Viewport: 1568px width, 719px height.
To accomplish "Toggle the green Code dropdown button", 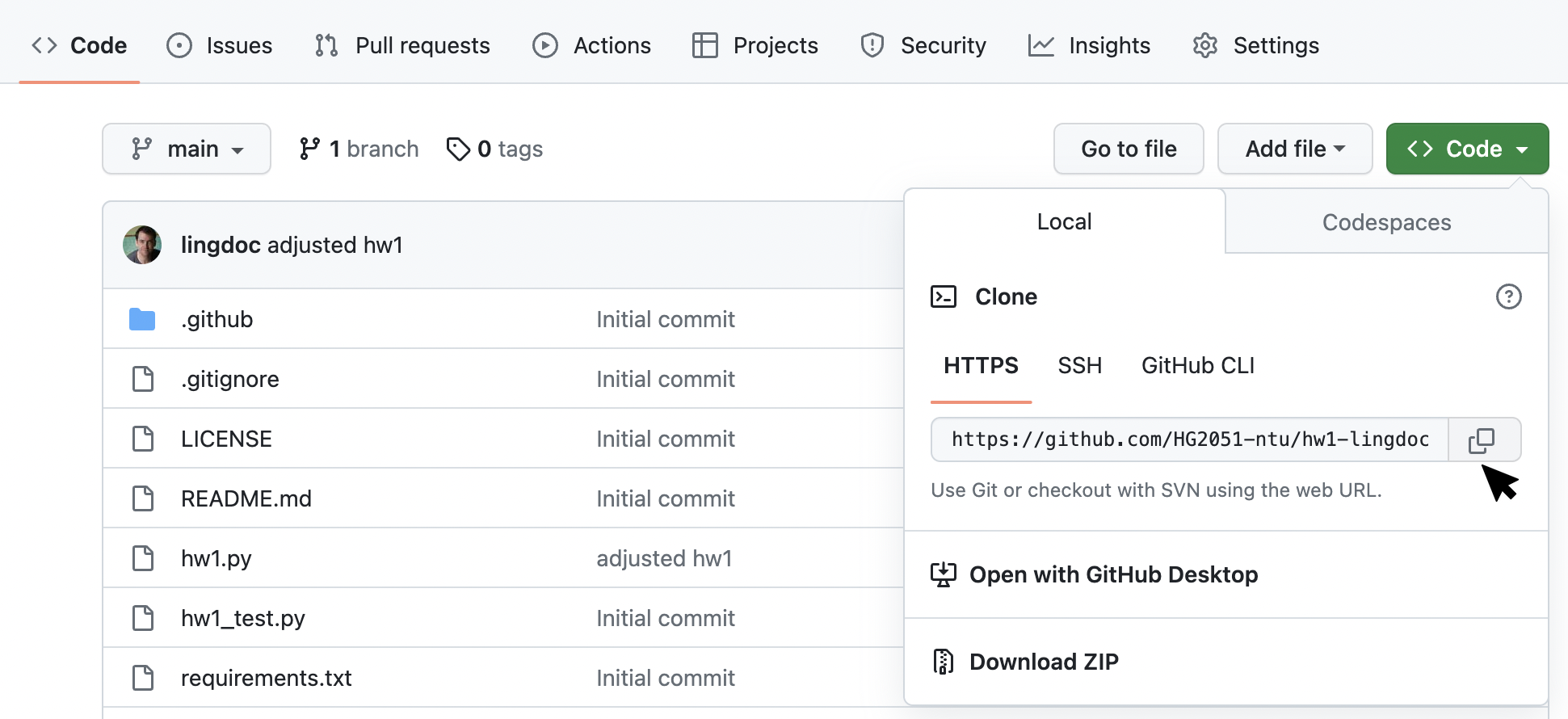I will point(1467,149).
